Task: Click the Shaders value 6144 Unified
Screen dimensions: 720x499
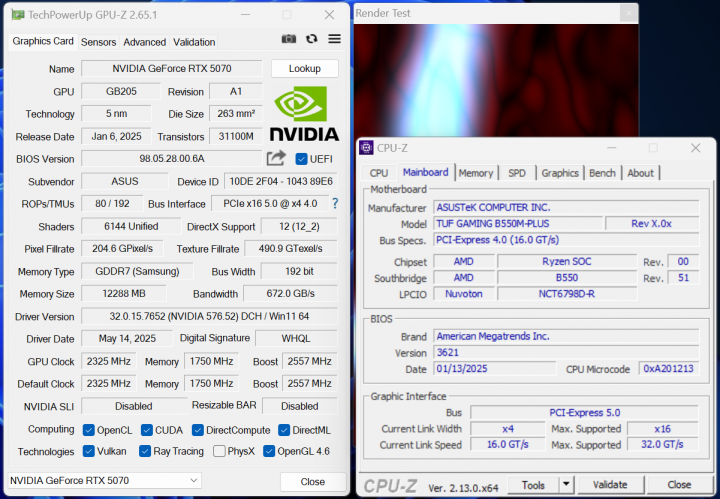Action: [x=131, y=226]
